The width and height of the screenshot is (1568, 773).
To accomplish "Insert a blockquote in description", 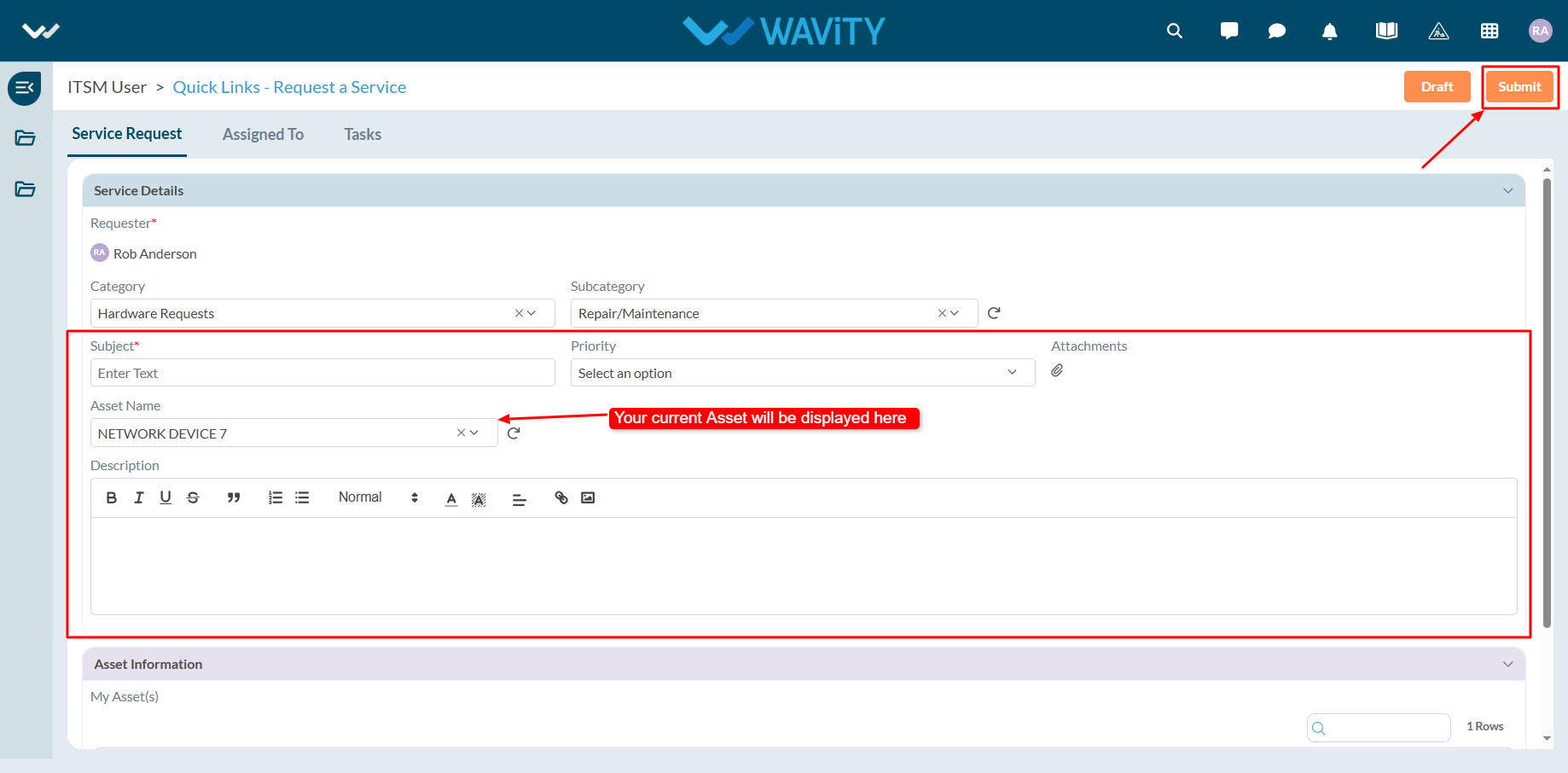I will (x=233, y=497).
